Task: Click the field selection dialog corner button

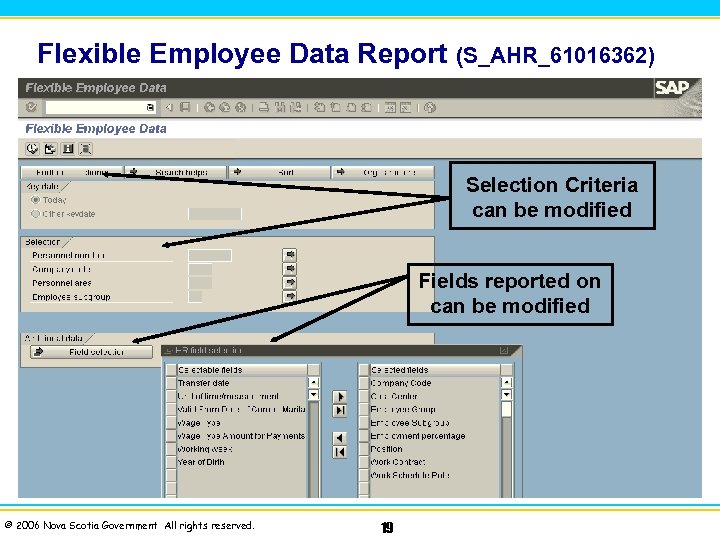Action: (x=504, y=351)
